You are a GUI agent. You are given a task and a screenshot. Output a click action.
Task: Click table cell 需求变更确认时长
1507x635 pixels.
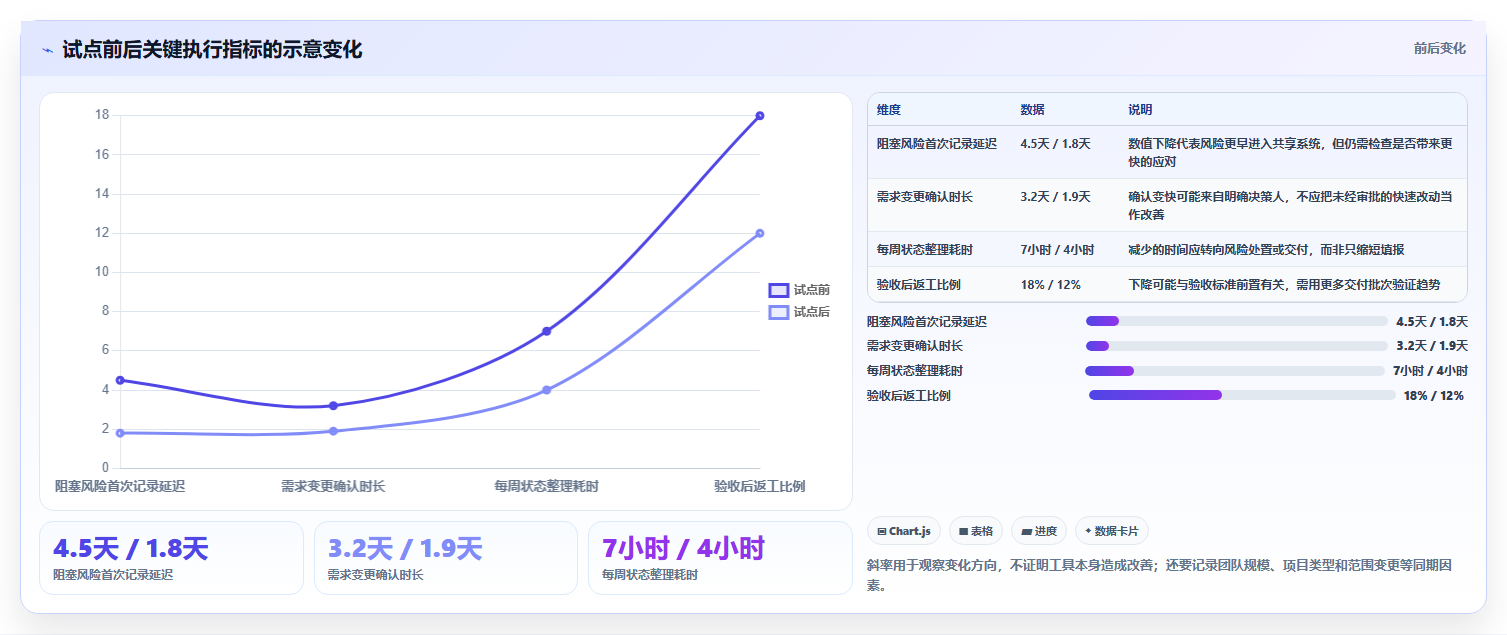click(925, 197)
